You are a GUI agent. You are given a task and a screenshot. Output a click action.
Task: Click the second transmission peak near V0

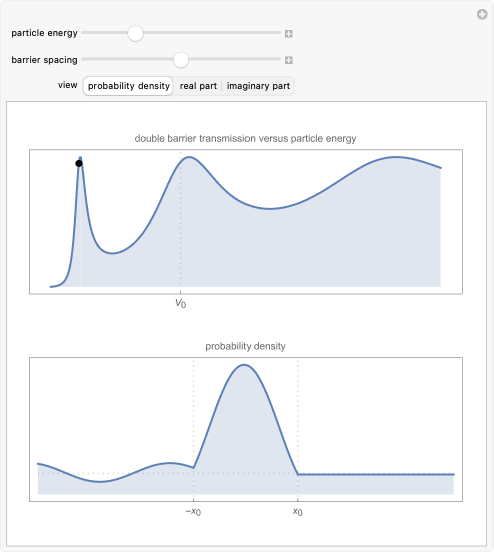point(189,157)
